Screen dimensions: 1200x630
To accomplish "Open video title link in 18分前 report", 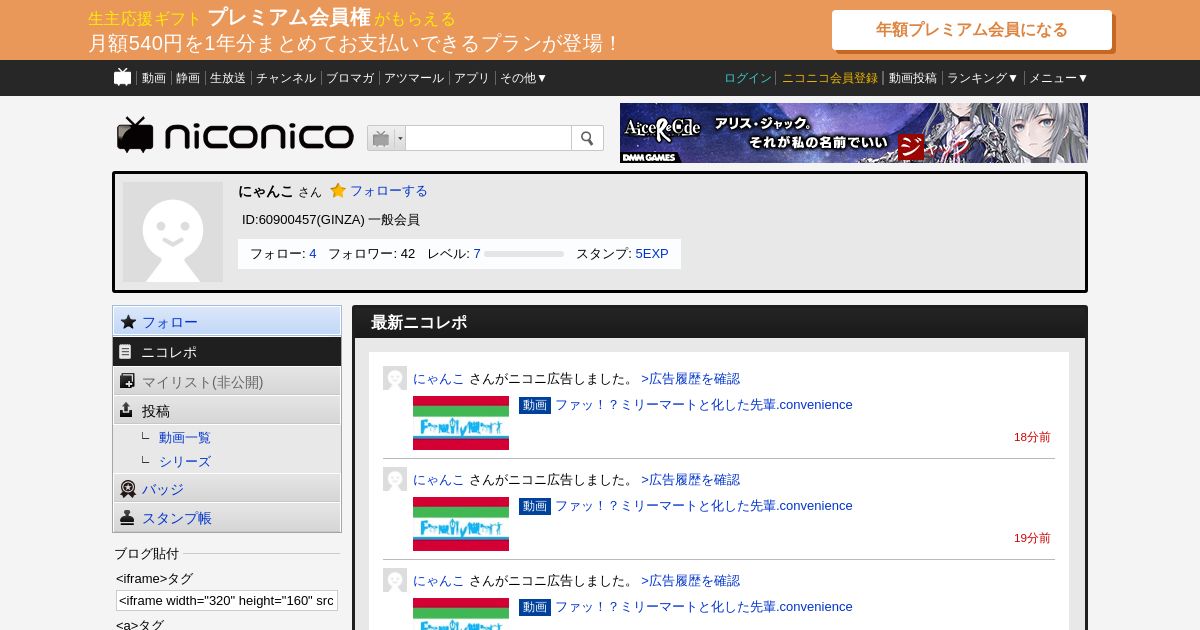I will click(x=704, y=405).
